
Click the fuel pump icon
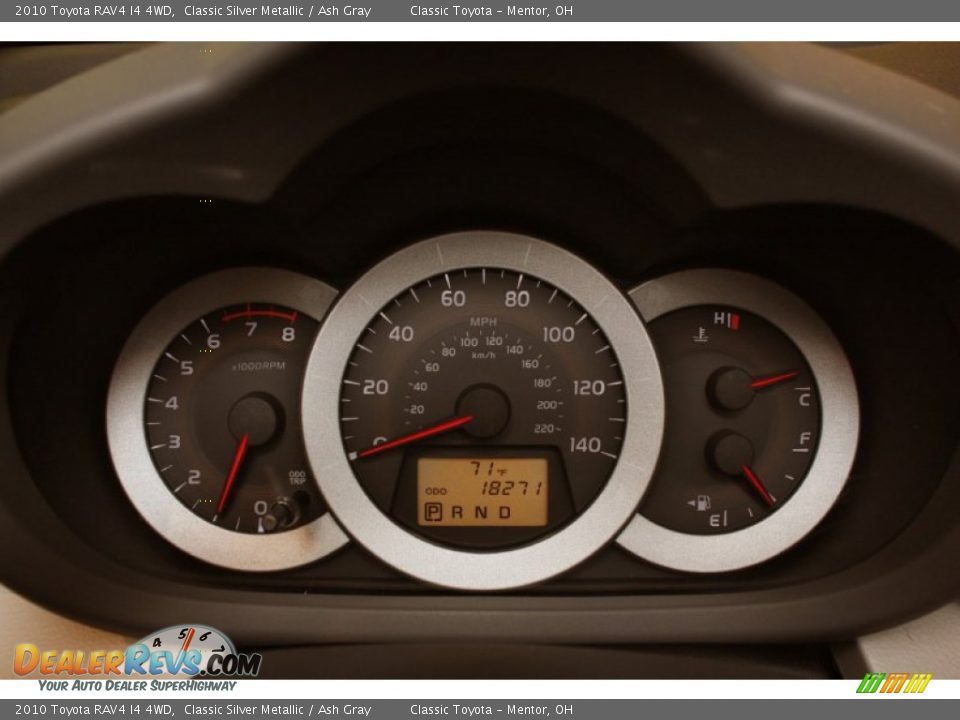(x=701, y=504)
